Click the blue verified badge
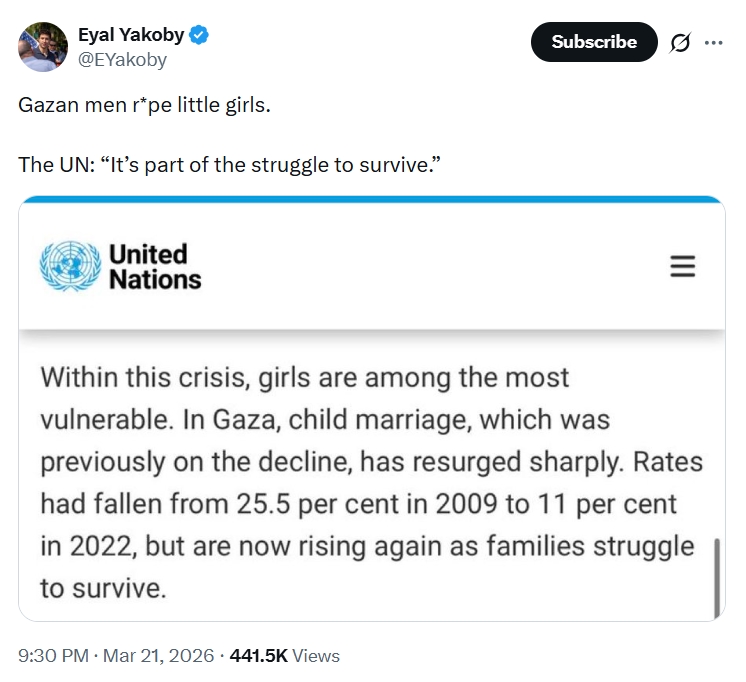Screen dimensions: 746x682 coord(200,36)
